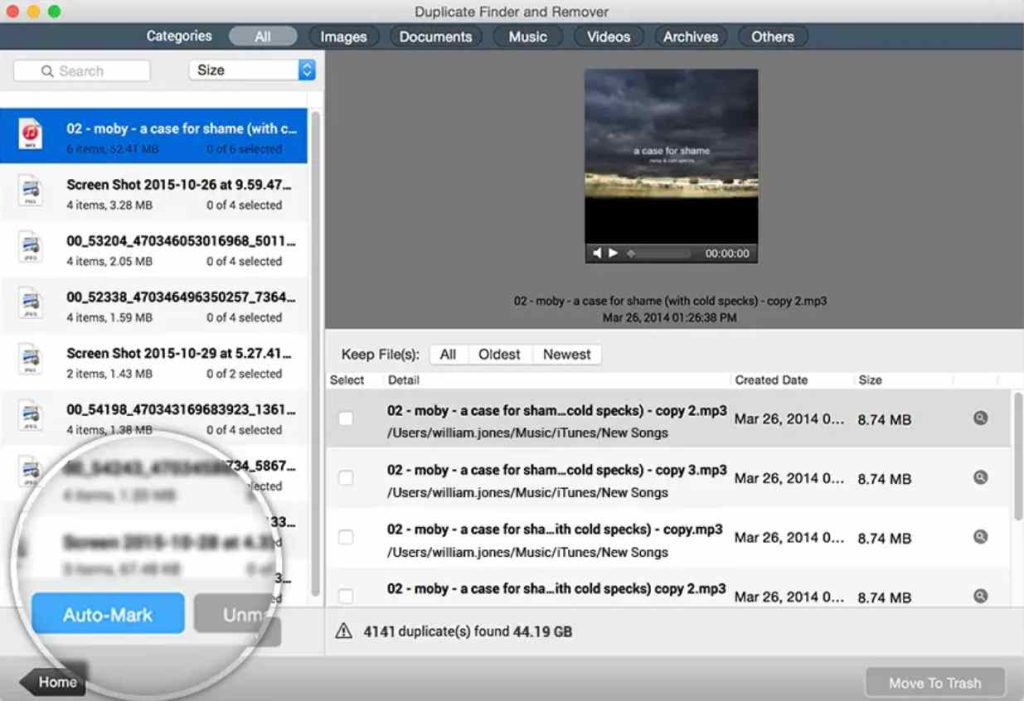Reveal copy 3.mp3 using its magnifier icon

(x=980, y=478)
